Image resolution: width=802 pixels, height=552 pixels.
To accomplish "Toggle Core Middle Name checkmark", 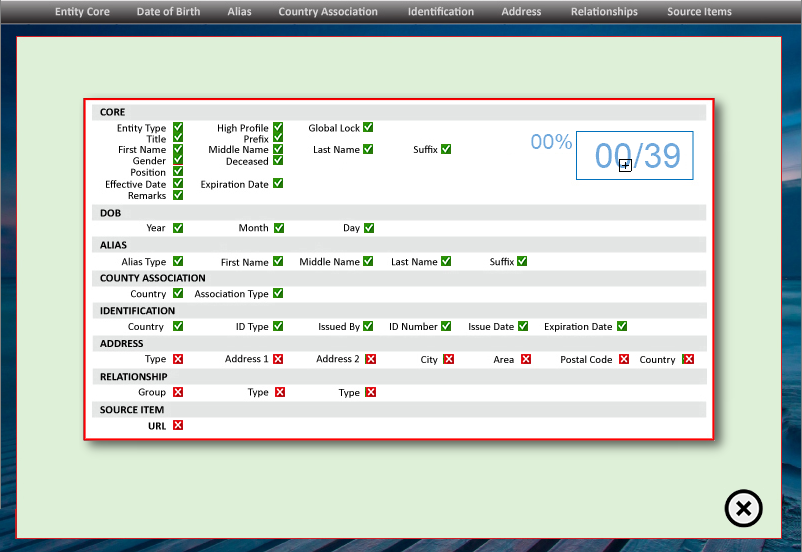I will pos(278,149).
